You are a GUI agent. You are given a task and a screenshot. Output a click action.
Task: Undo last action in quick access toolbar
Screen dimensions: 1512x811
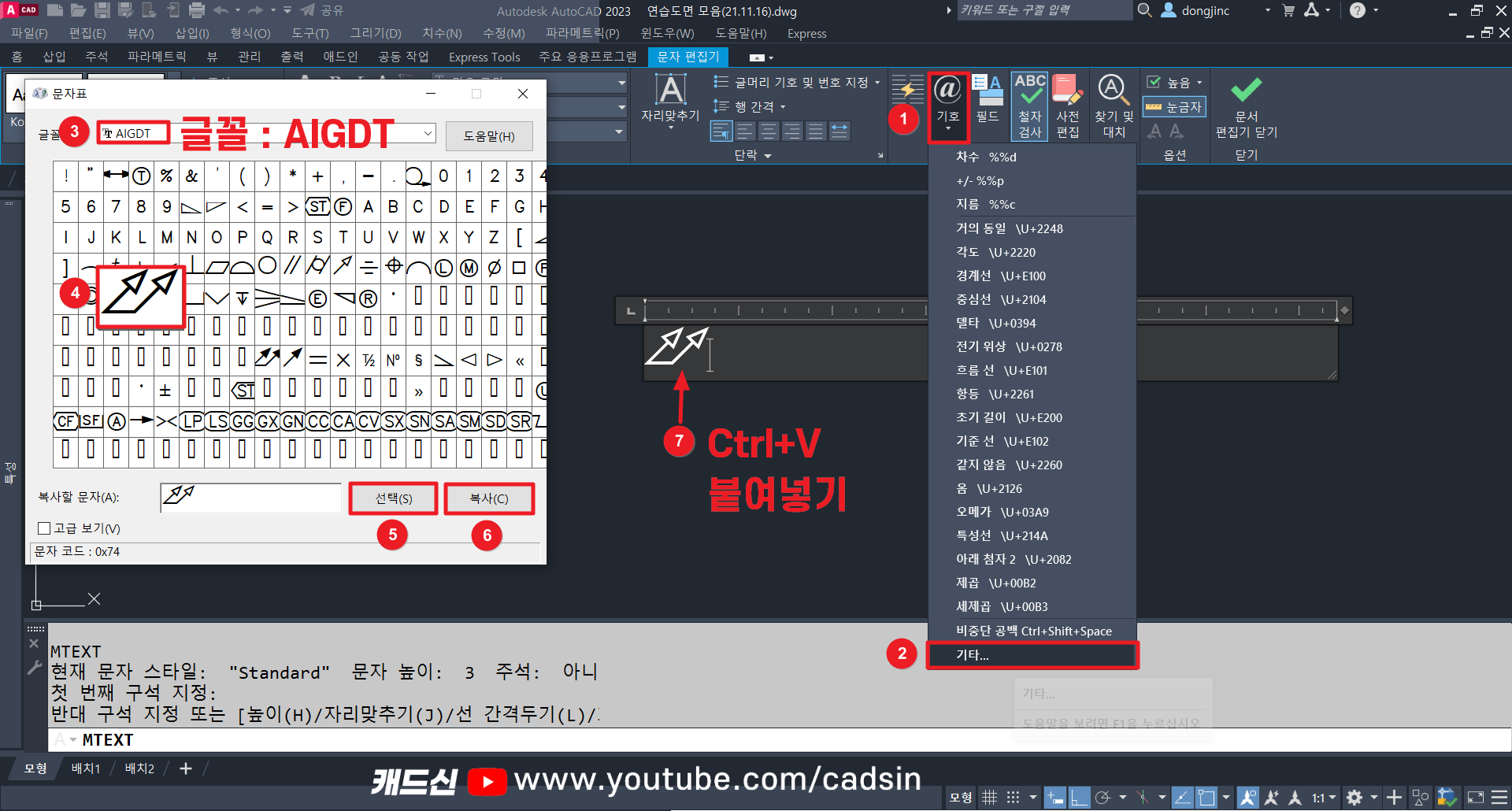click(220, 10)
